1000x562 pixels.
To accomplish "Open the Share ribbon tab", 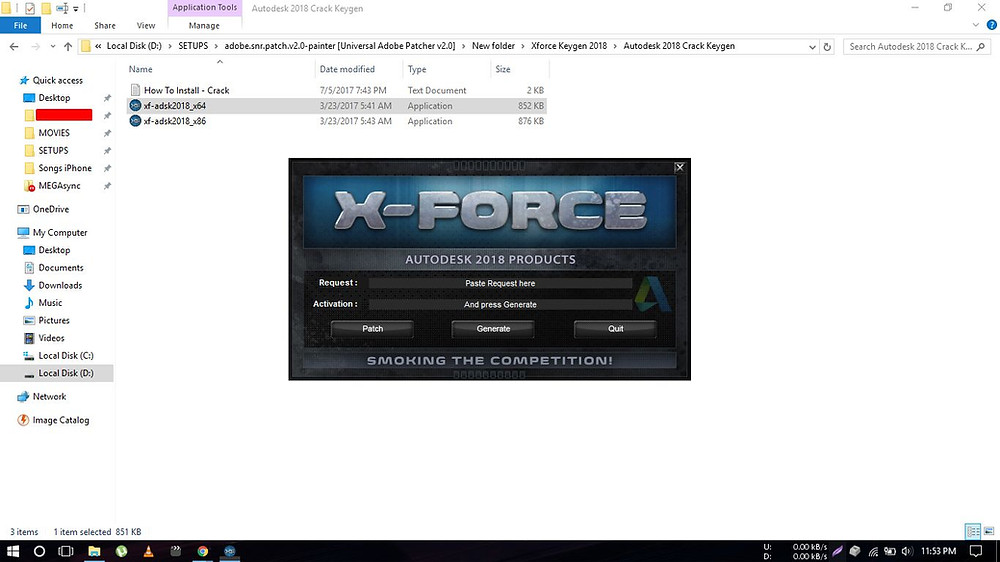I will point(105,26).
